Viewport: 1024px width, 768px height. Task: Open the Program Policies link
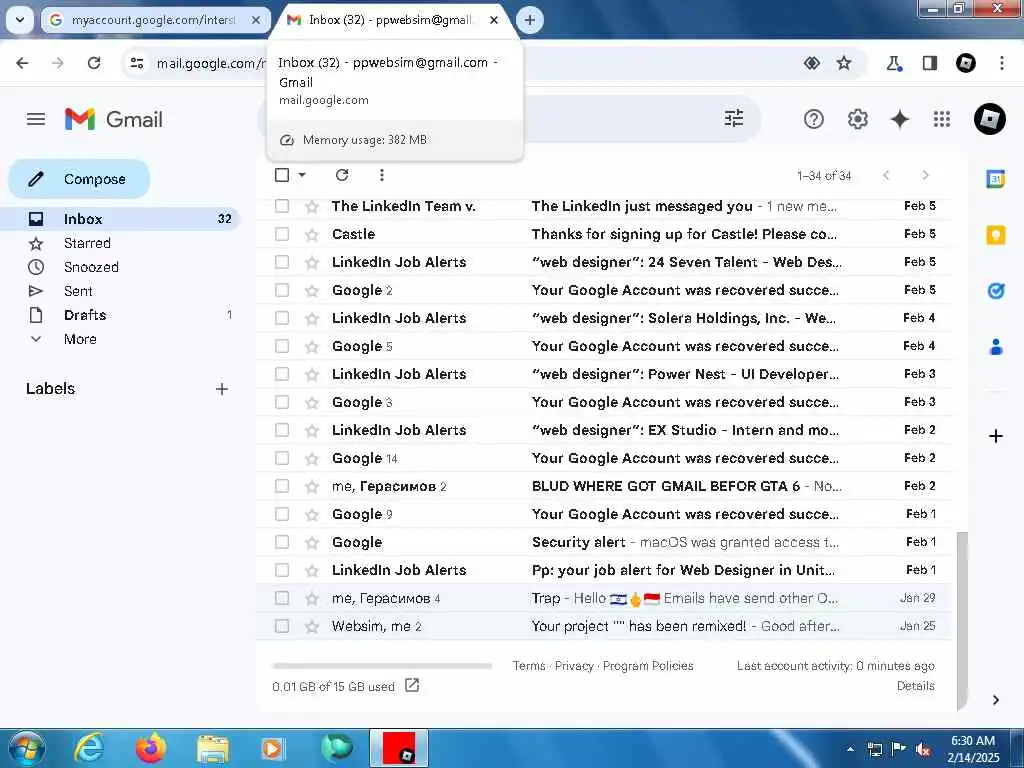point(648,665)
